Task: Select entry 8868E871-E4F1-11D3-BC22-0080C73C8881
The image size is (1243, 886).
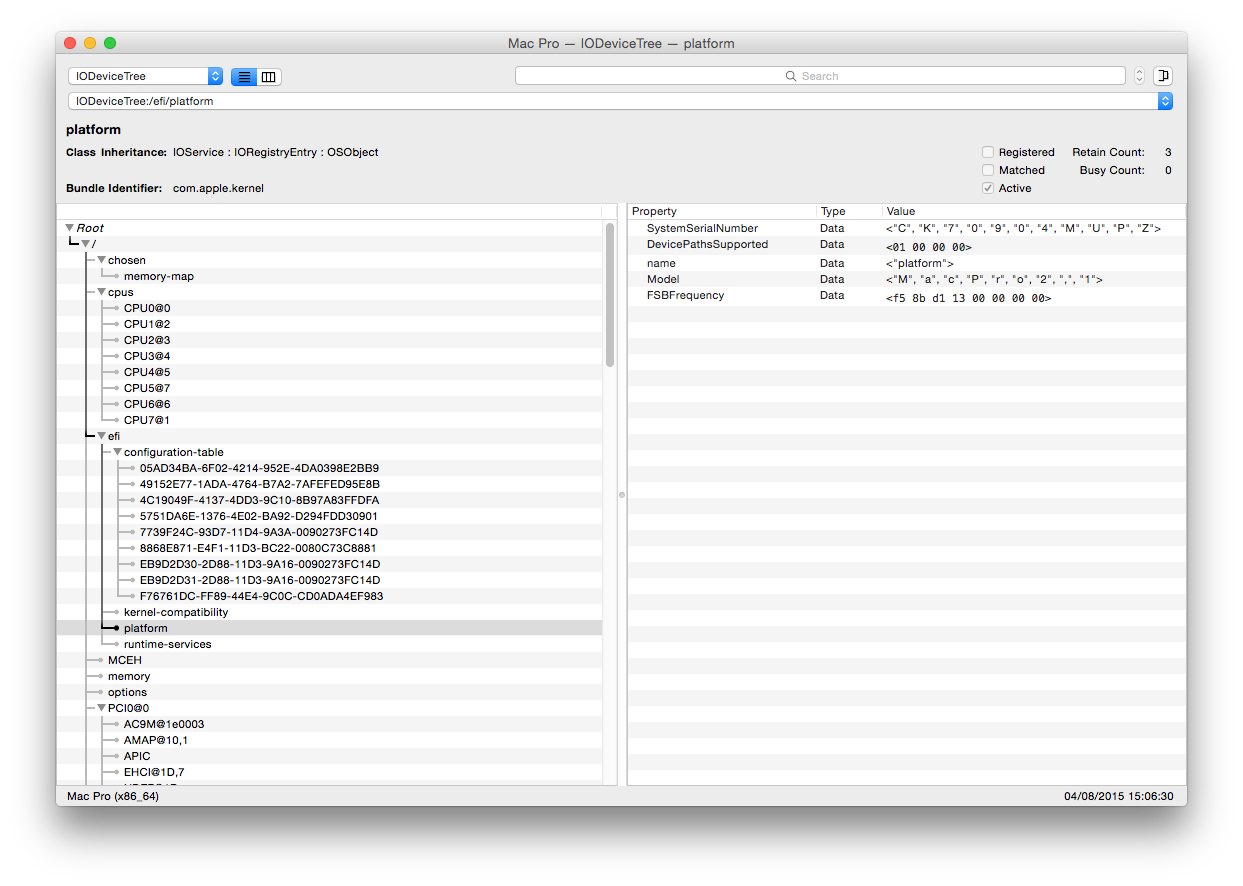Action: (258, 548)
